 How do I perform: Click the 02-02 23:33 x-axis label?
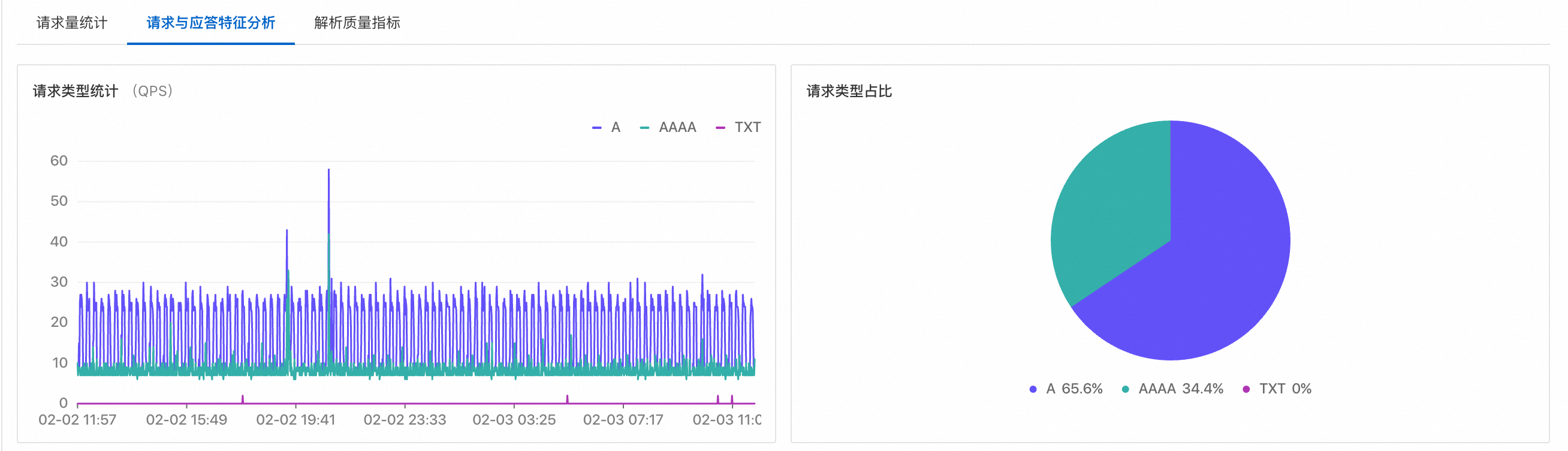pos(405,420)
